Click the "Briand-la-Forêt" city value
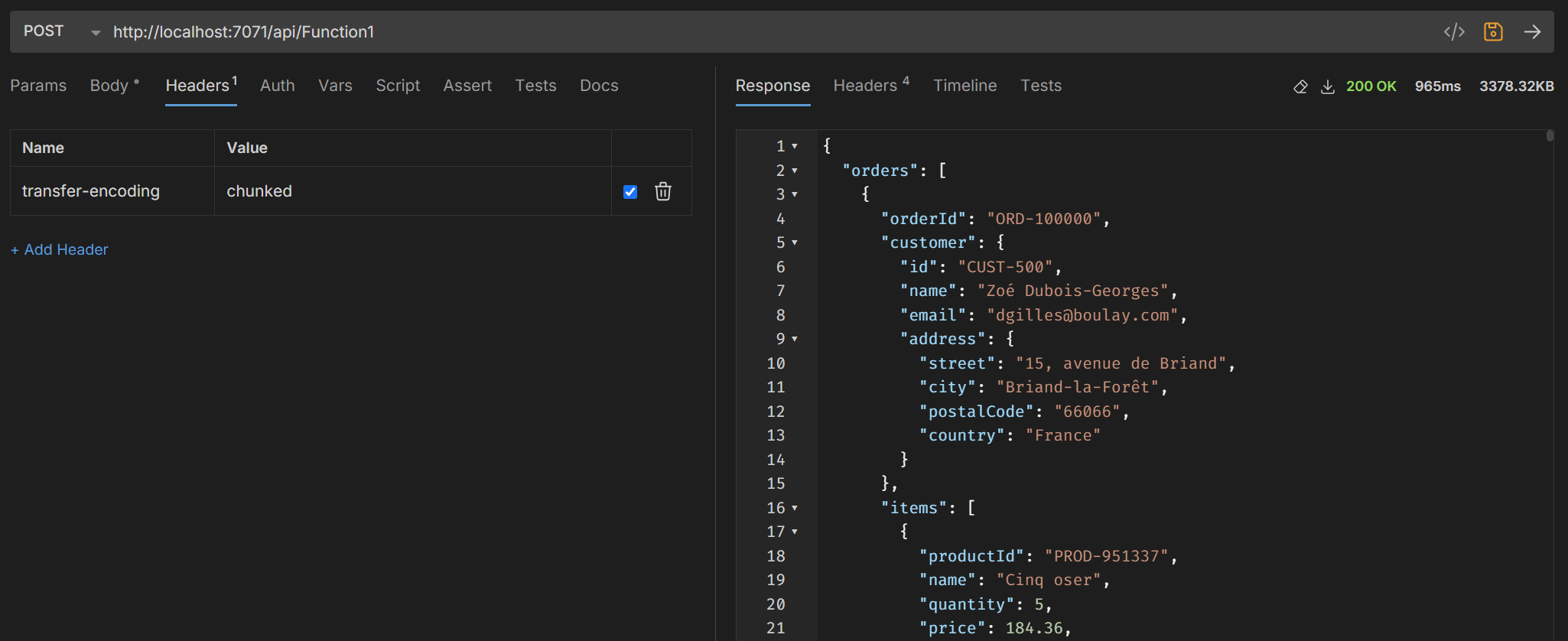 click(1078, 387)
